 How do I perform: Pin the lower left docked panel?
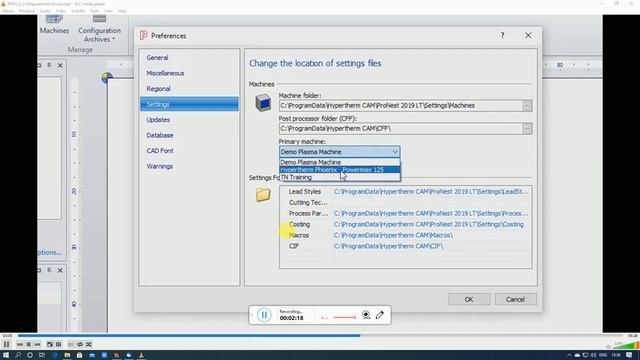[x=49, y=270]
